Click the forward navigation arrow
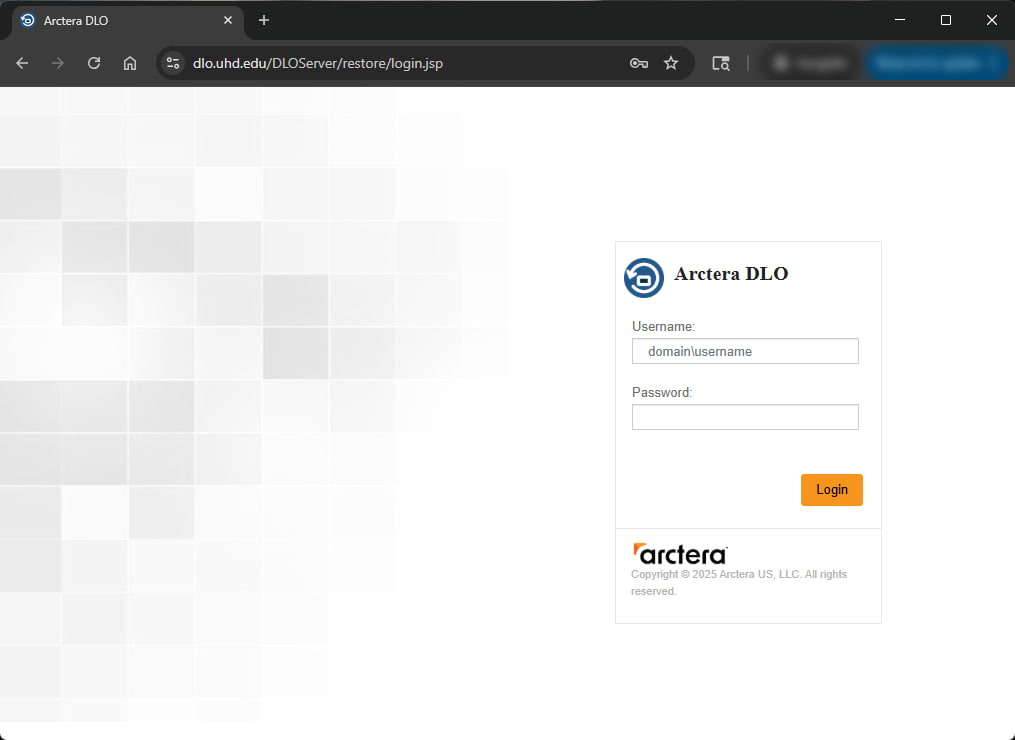The image size is (1015, 740). pos(58,63)
